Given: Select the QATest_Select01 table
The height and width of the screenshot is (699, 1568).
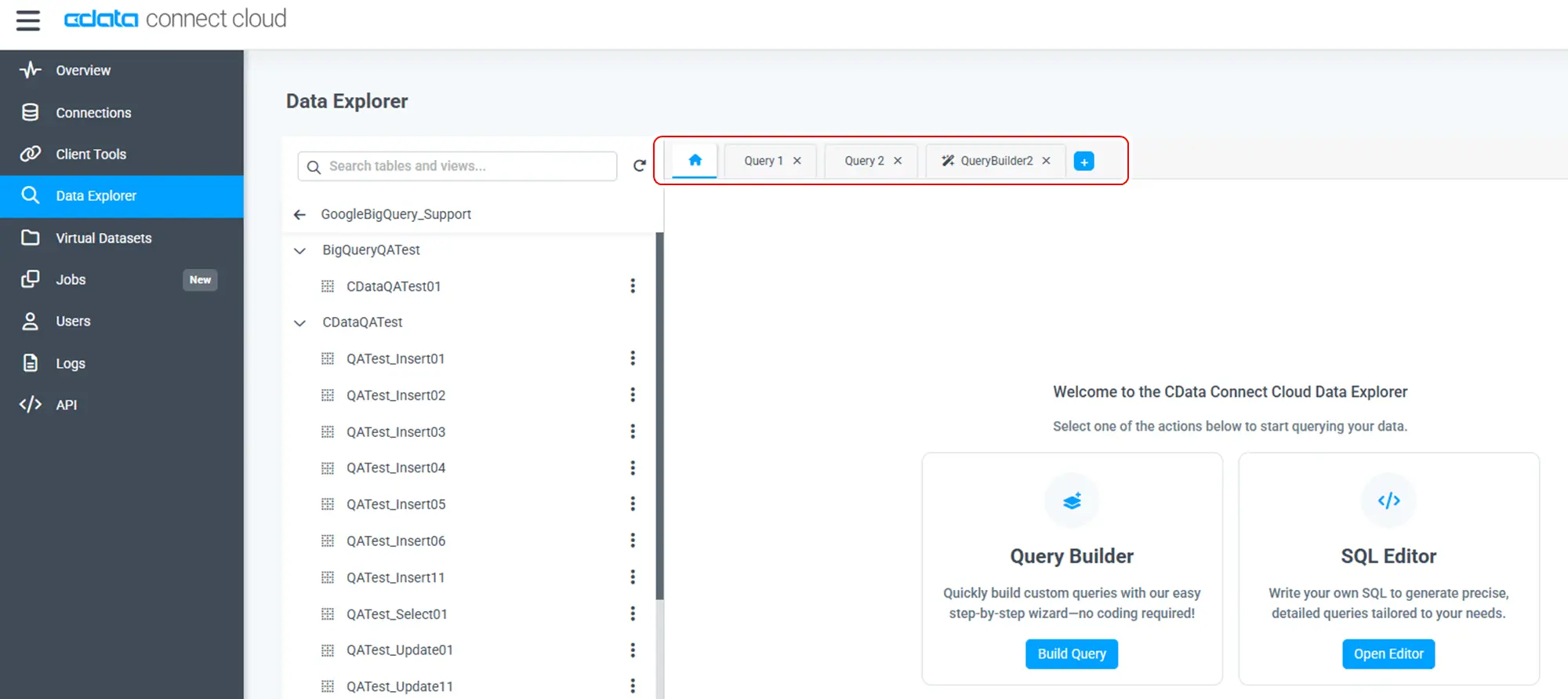Looking at the screenshot, I should click(397, 614).
